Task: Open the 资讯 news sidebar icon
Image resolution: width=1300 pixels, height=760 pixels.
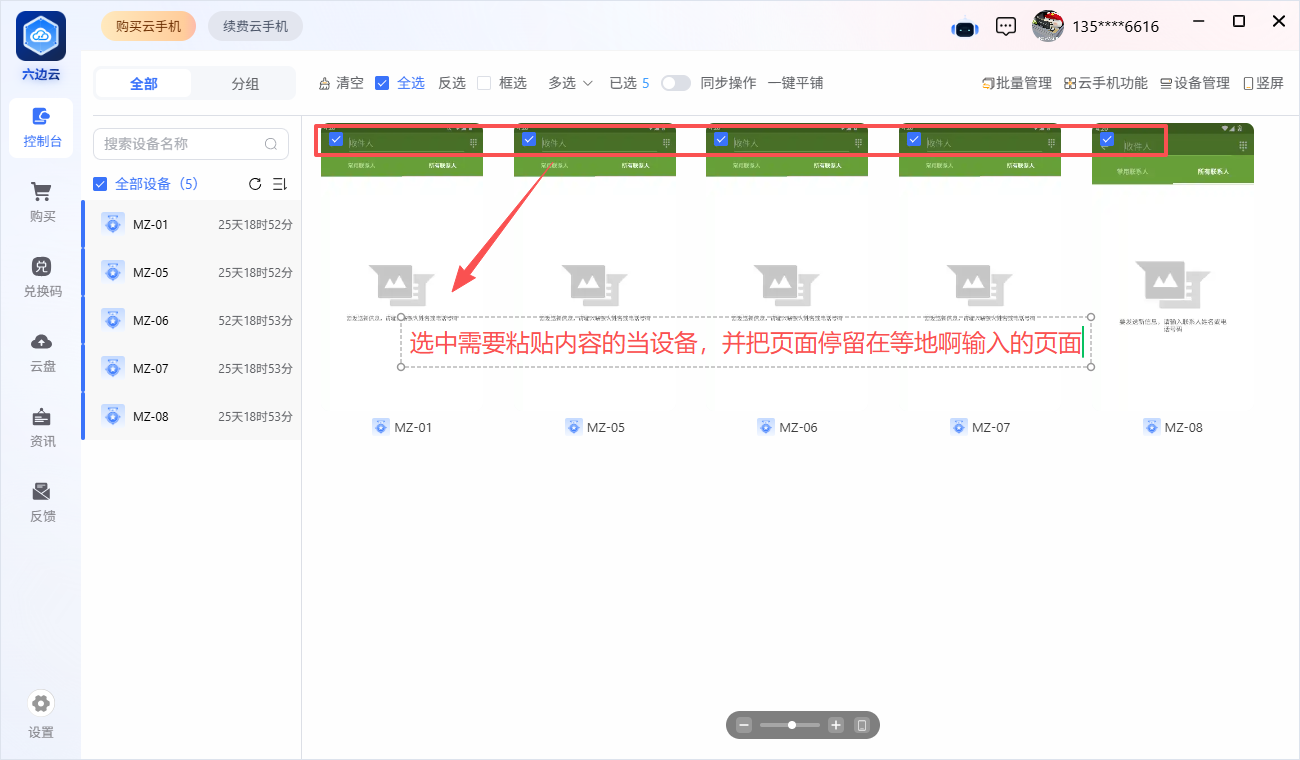Action: click(x=41, y=417)
